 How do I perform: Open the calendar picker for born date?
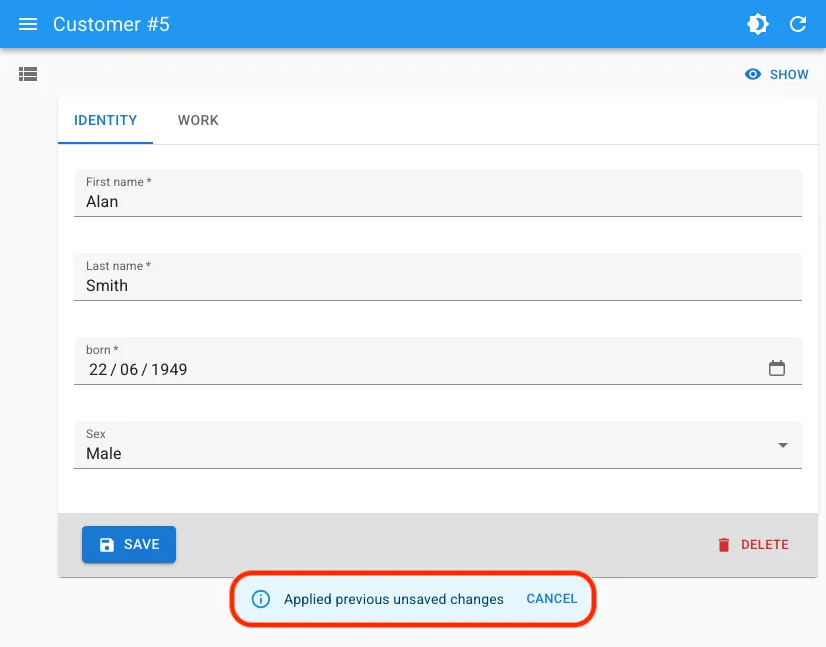[x=777, y=368]
